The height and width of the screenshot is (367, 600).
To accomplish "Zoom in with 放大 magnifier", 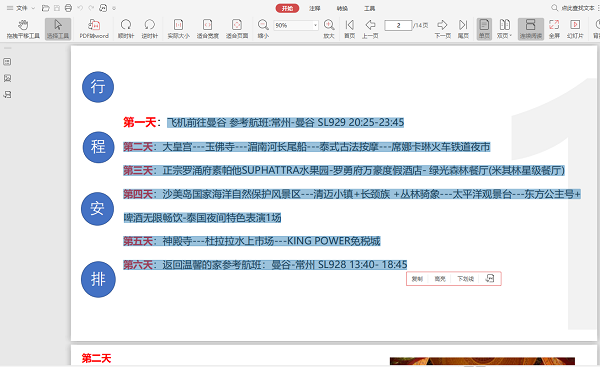I will [x=329, y=29].
